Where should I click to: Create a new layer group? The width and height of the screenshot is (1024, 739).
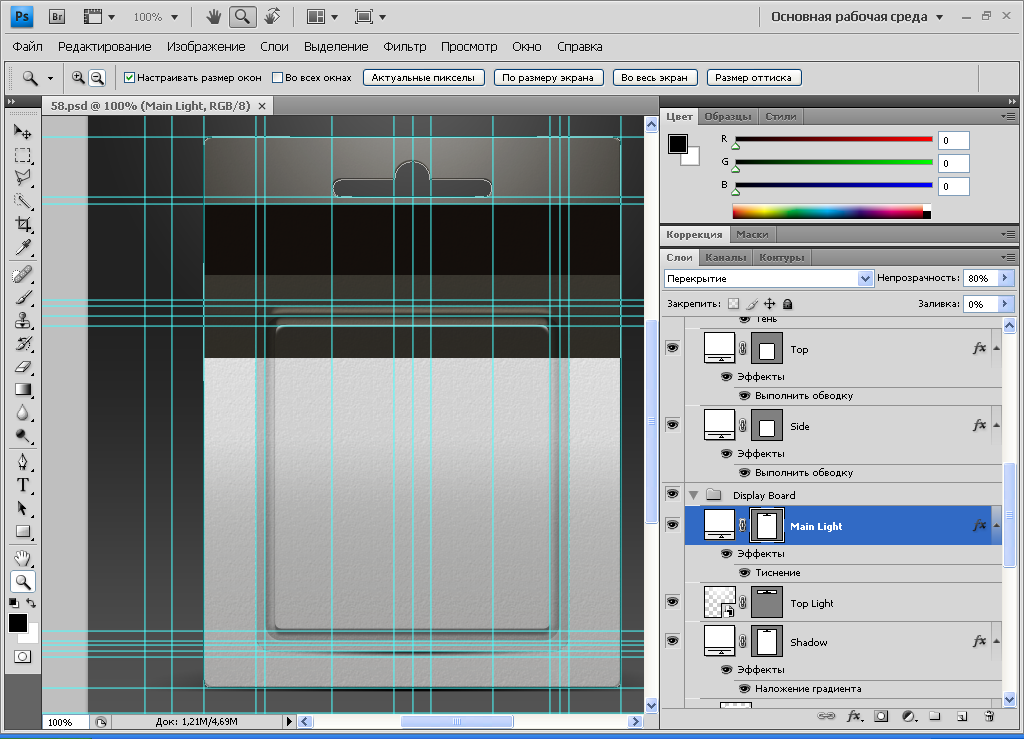(935, 716)
